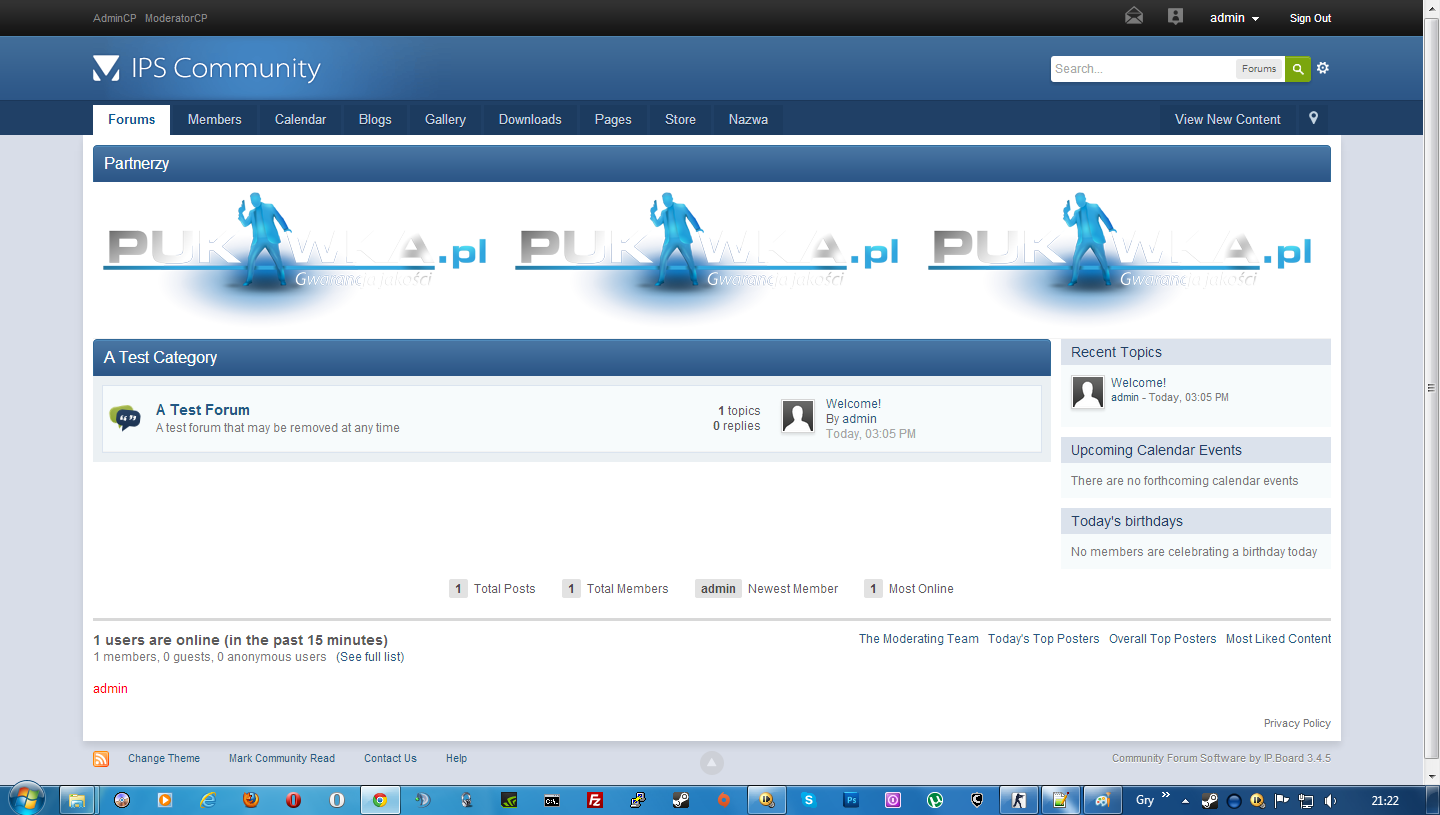
Task: Open Today's Top Posters link
Action: point(1043,639)
